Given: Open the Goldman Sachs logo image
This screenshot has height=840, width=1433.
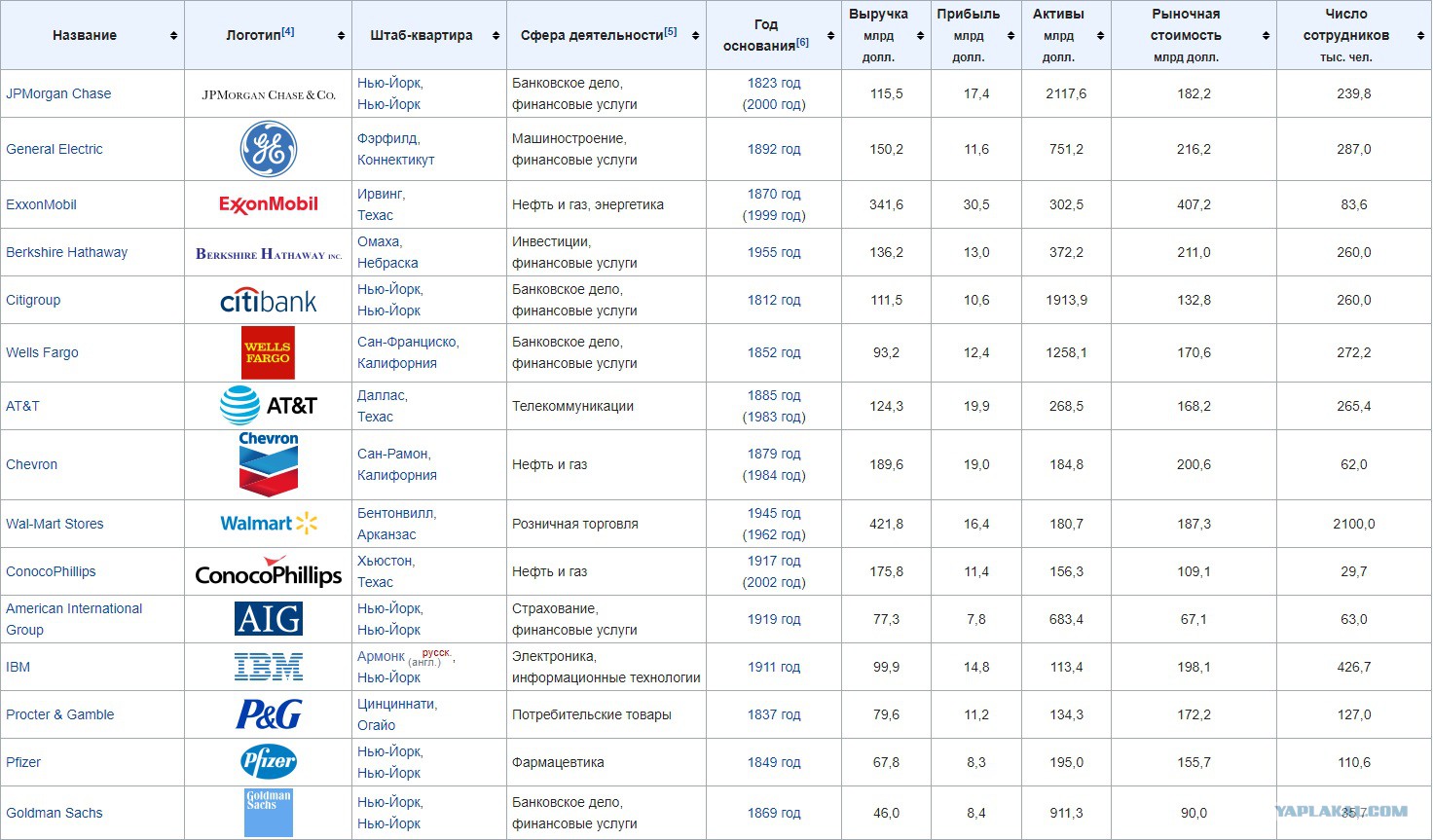Looking at the screenshot, I should [269, 813].
